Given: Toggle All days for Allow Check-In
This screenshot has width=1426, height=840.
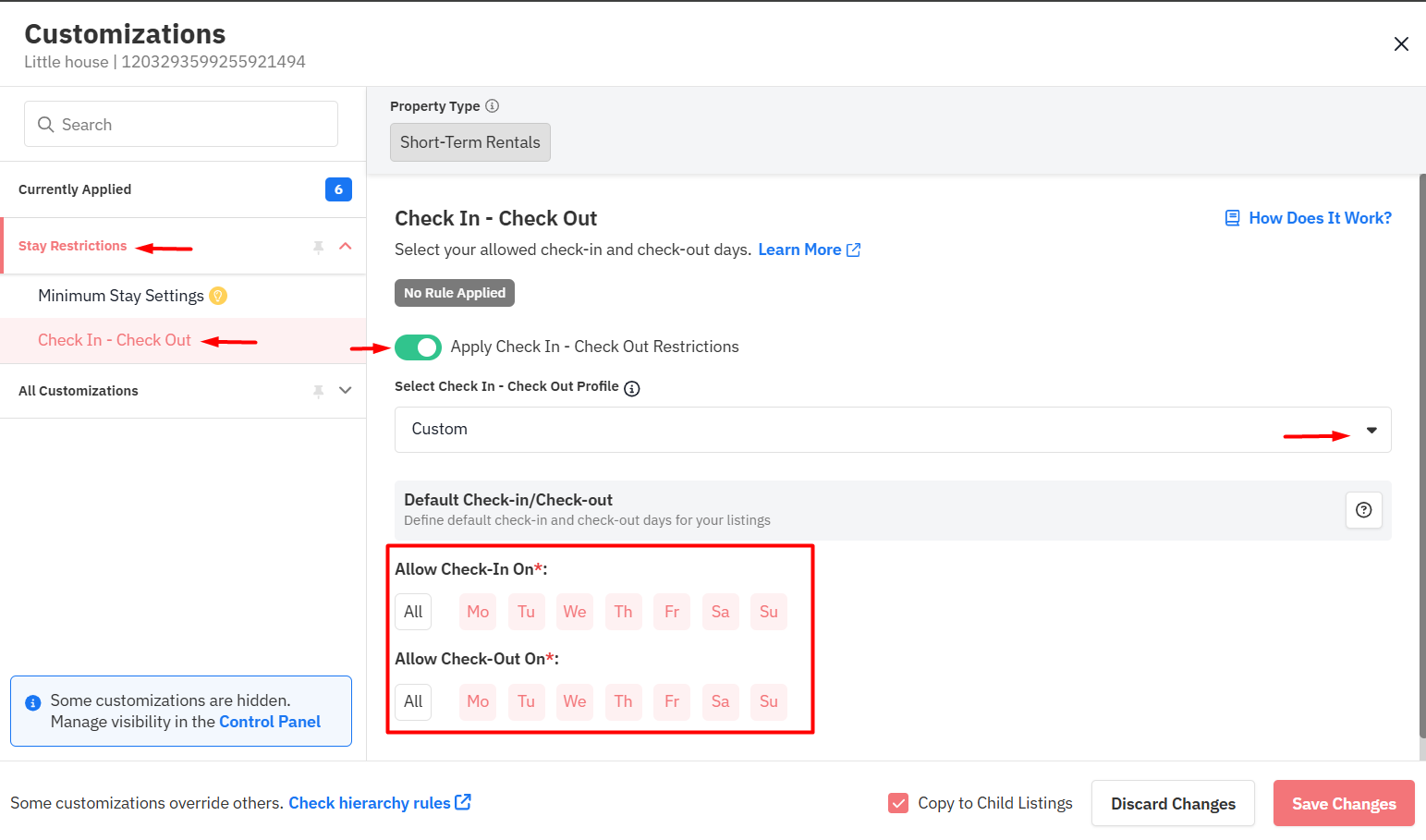Looking at the screenshot, I should pyautogui.click(x=413, y=612).
